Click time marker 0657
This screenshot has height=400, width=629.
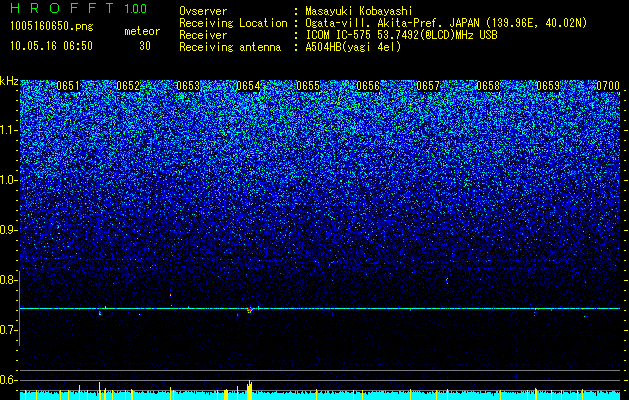pyautogui.click(x=428, y=86)
